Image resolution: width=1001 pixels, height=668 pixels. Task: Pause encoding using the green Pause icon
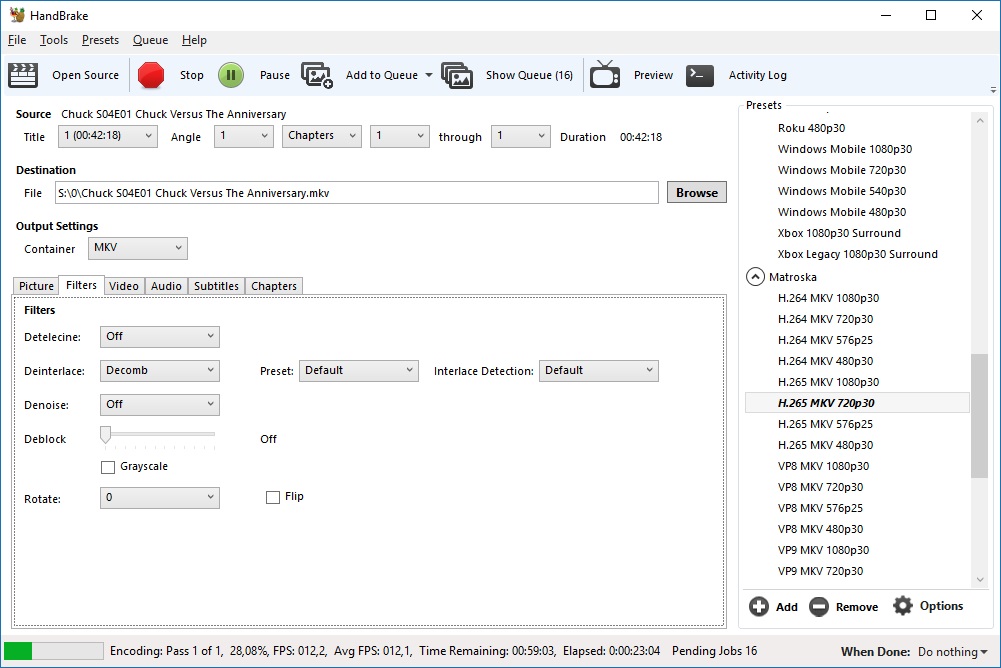(231, 75)
